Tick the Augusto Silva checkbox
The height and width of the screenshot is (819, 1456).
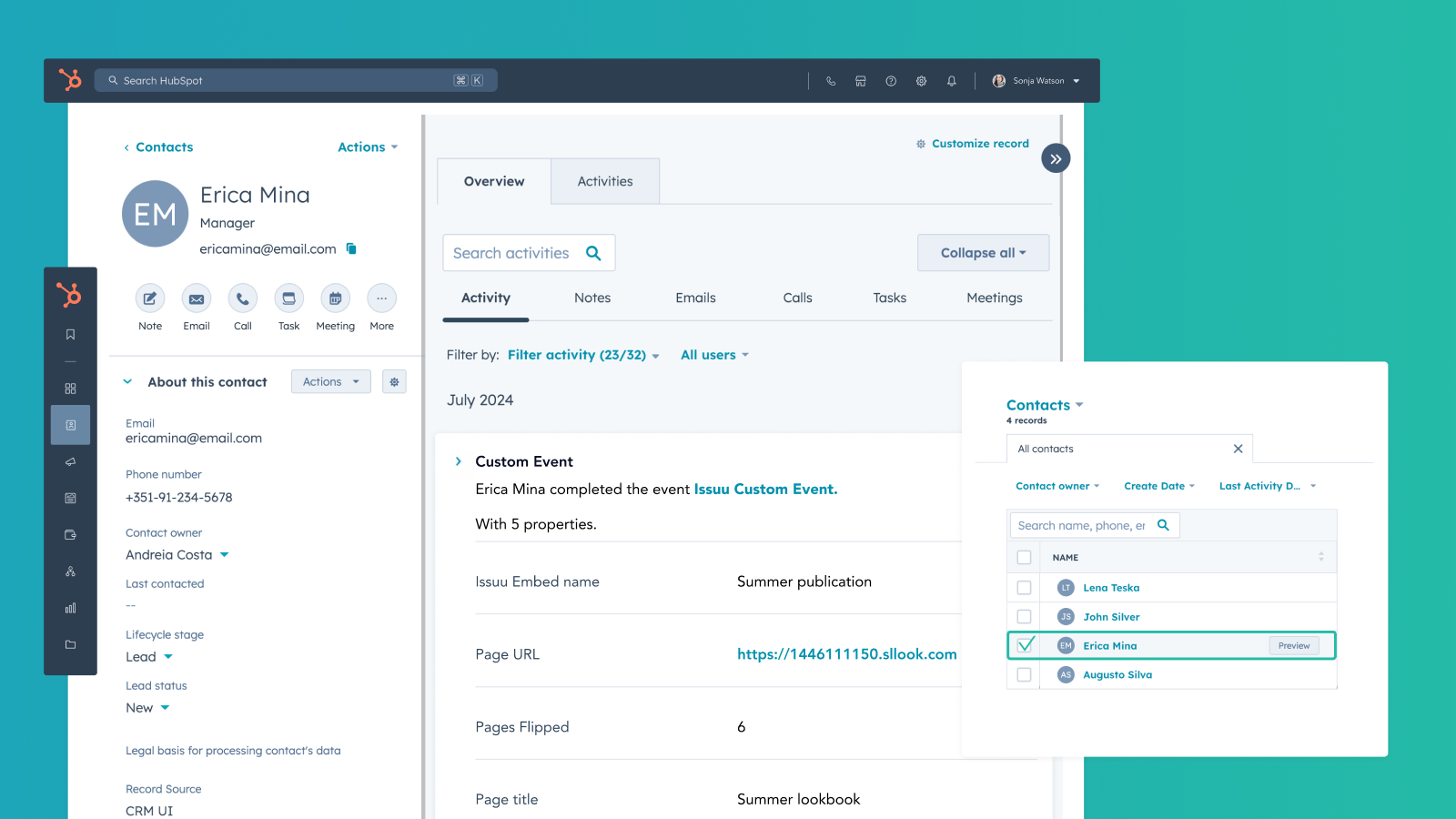pyautogui.click(x=1025, y=675)
